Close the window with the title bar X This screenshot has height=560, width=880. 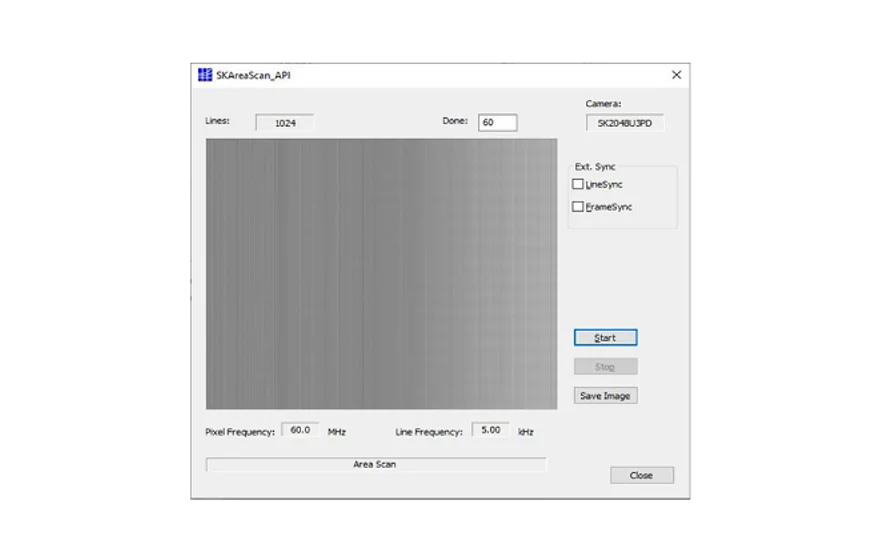(676, 75)
